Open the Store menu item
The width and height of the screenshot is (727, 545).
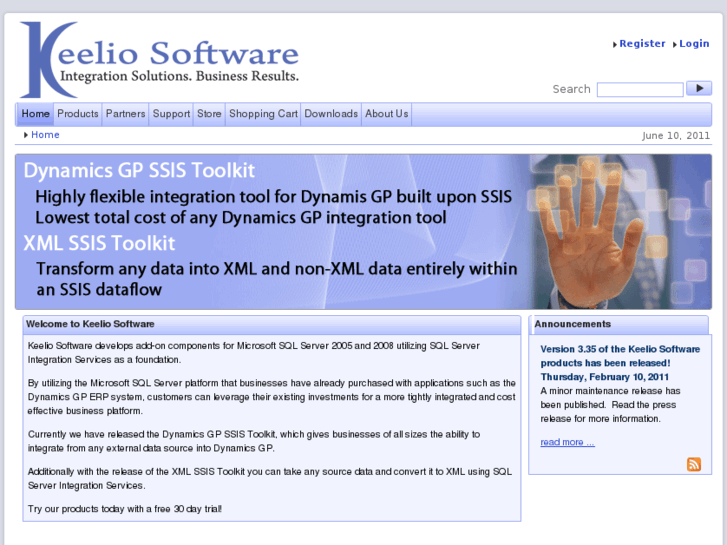pos(209,114)
